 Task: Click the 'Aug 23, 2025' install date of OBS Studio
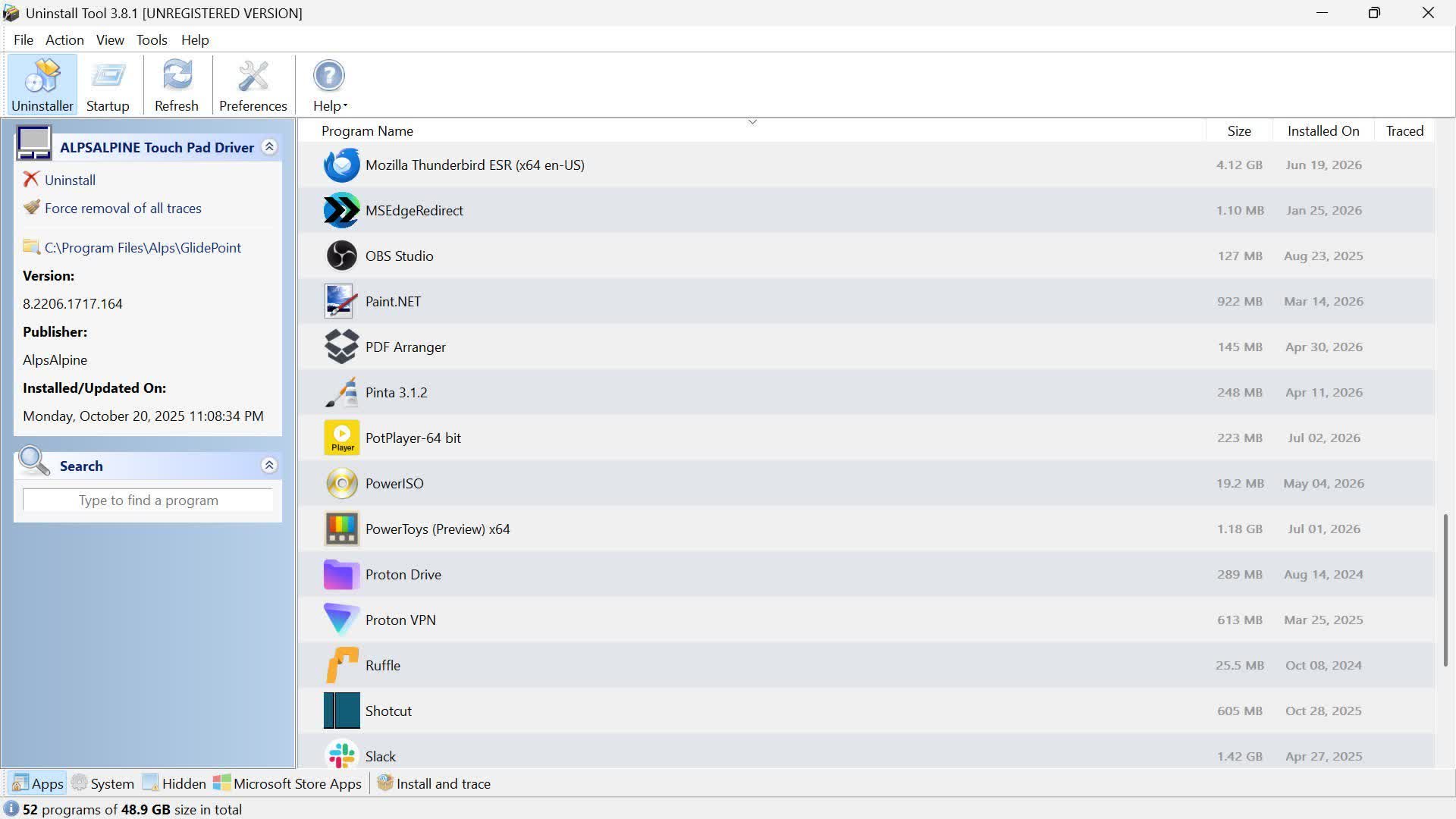[1323, 256]
